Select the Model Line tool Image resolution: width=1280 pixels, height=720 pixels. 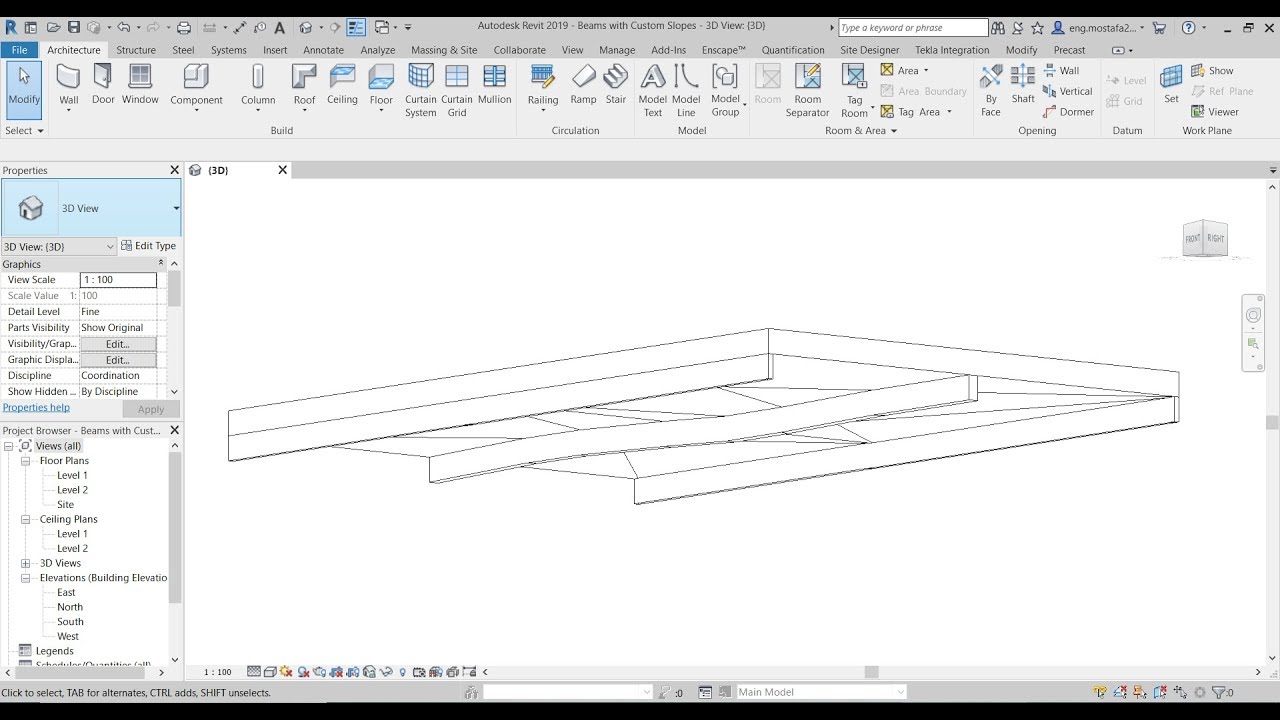tap(686, 90)
